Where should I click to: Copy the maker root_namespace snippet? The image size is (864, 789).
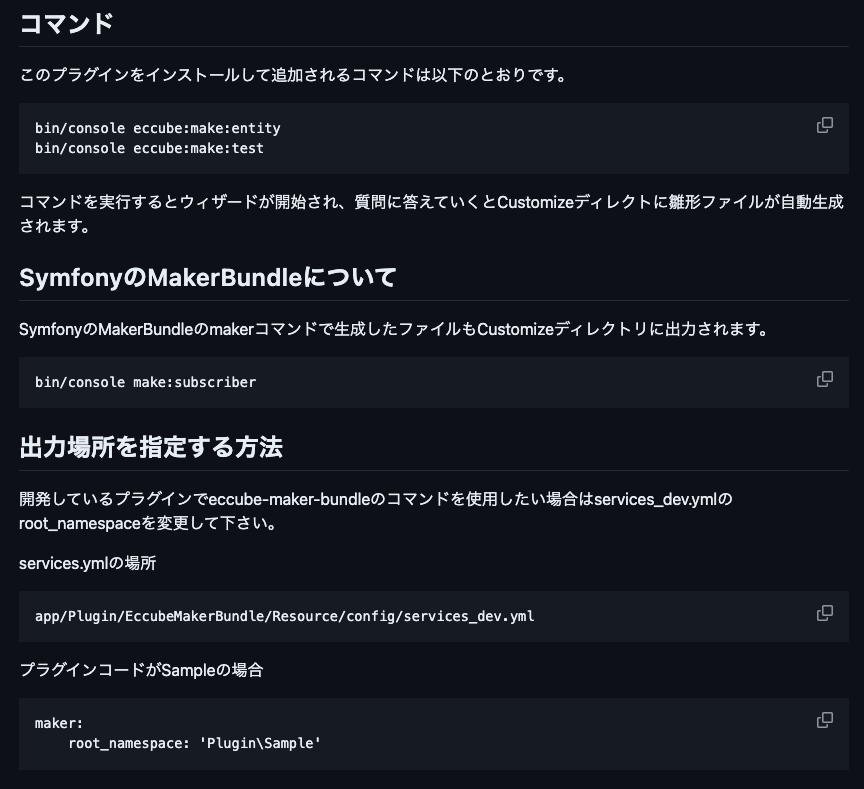(x=824, y=720)
